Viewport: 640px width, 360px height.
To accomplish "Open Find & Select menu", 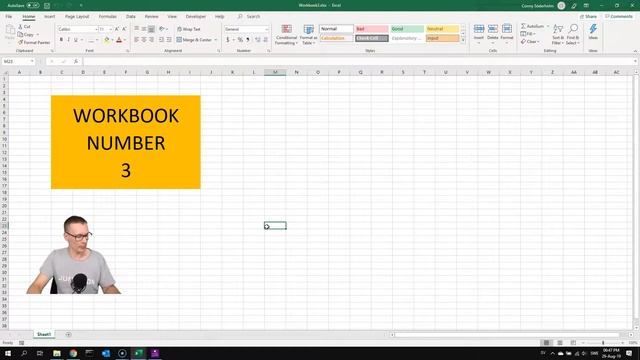I will [573, 34].
